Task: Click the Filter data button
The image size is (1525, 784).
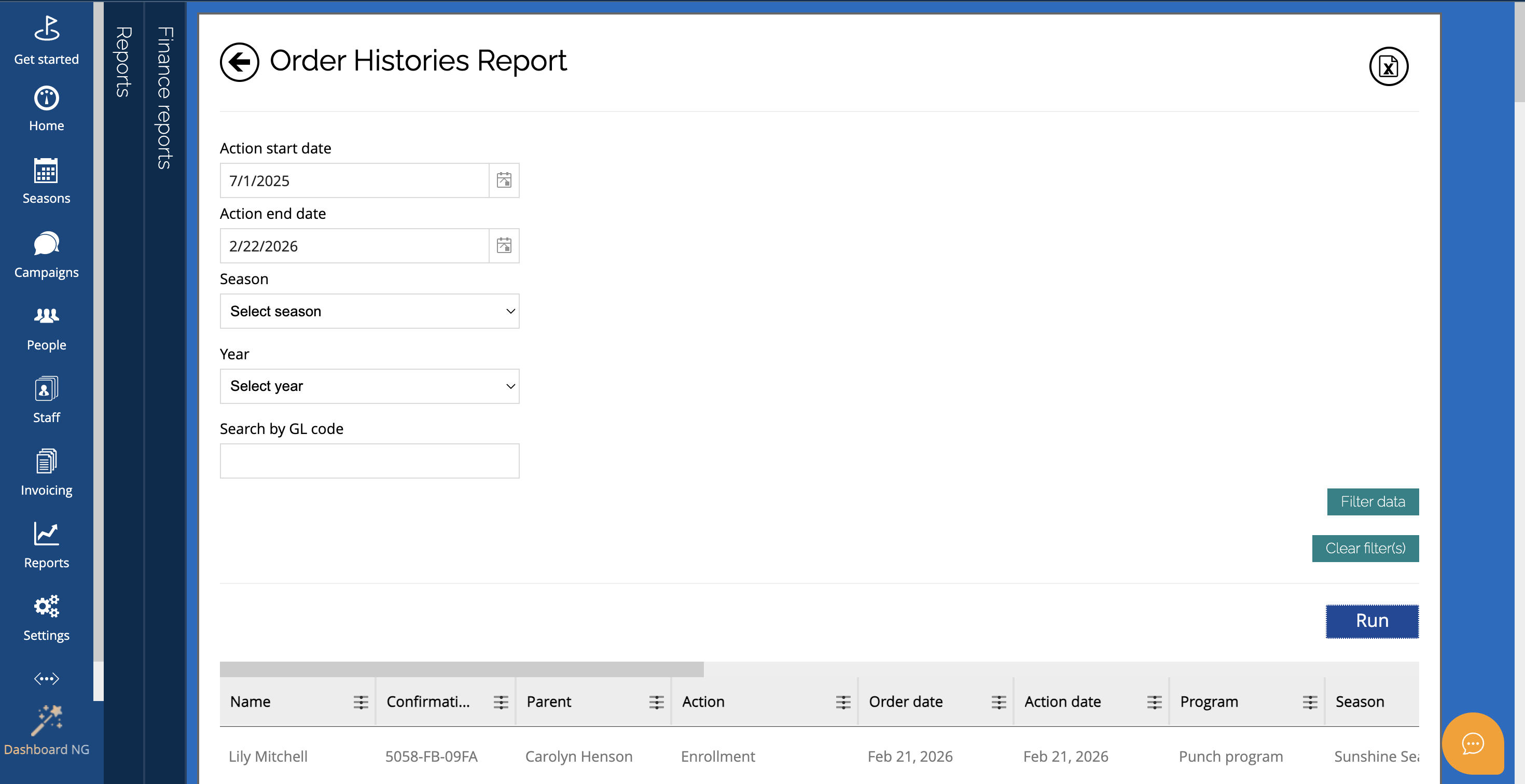Action: pyautogui.click(x=1372, y=502)
